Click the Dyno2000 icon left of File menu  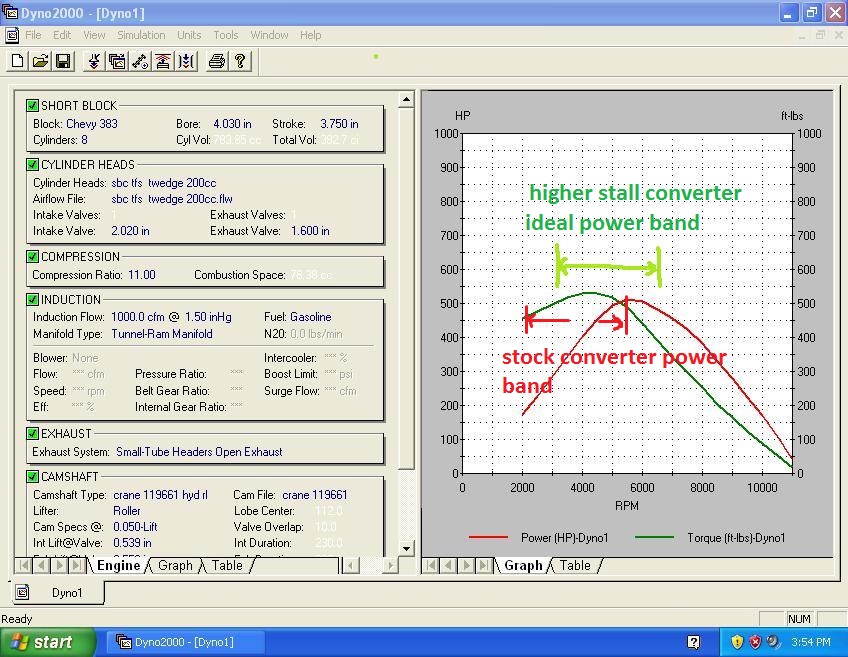[12, 35]
